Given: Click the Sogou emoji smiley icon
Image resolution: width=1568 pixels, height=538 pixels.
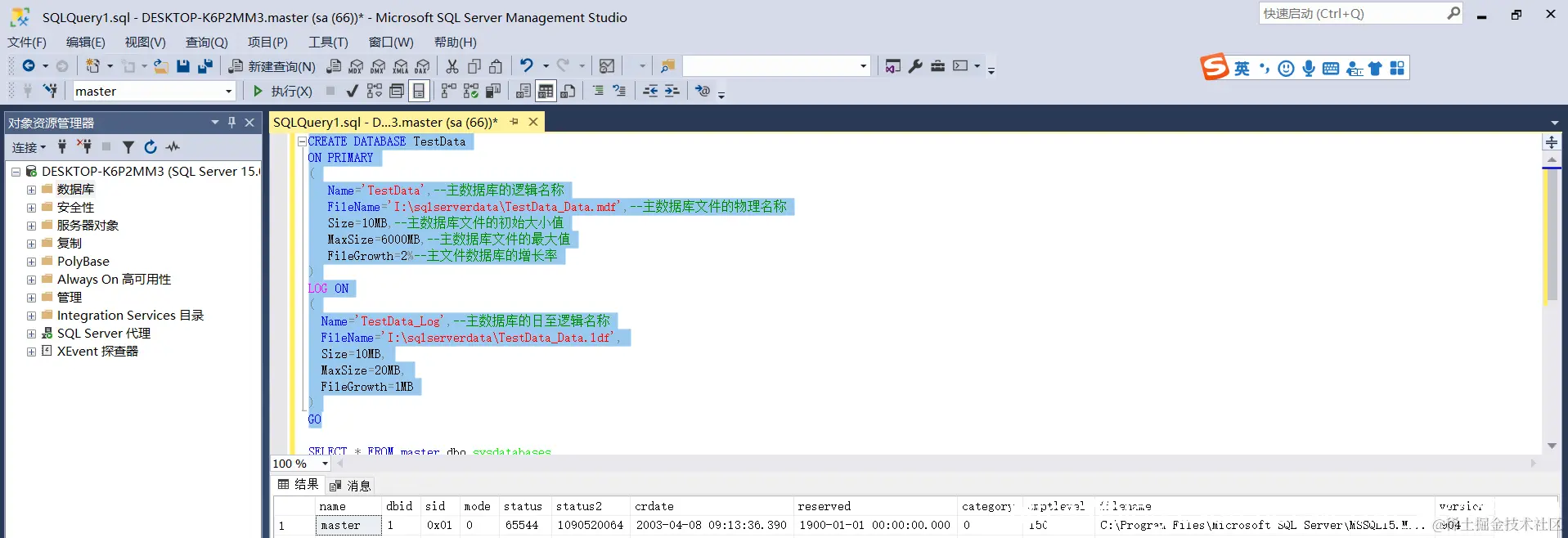Looking at the screenshot, I should click(x=1286, y=69).
